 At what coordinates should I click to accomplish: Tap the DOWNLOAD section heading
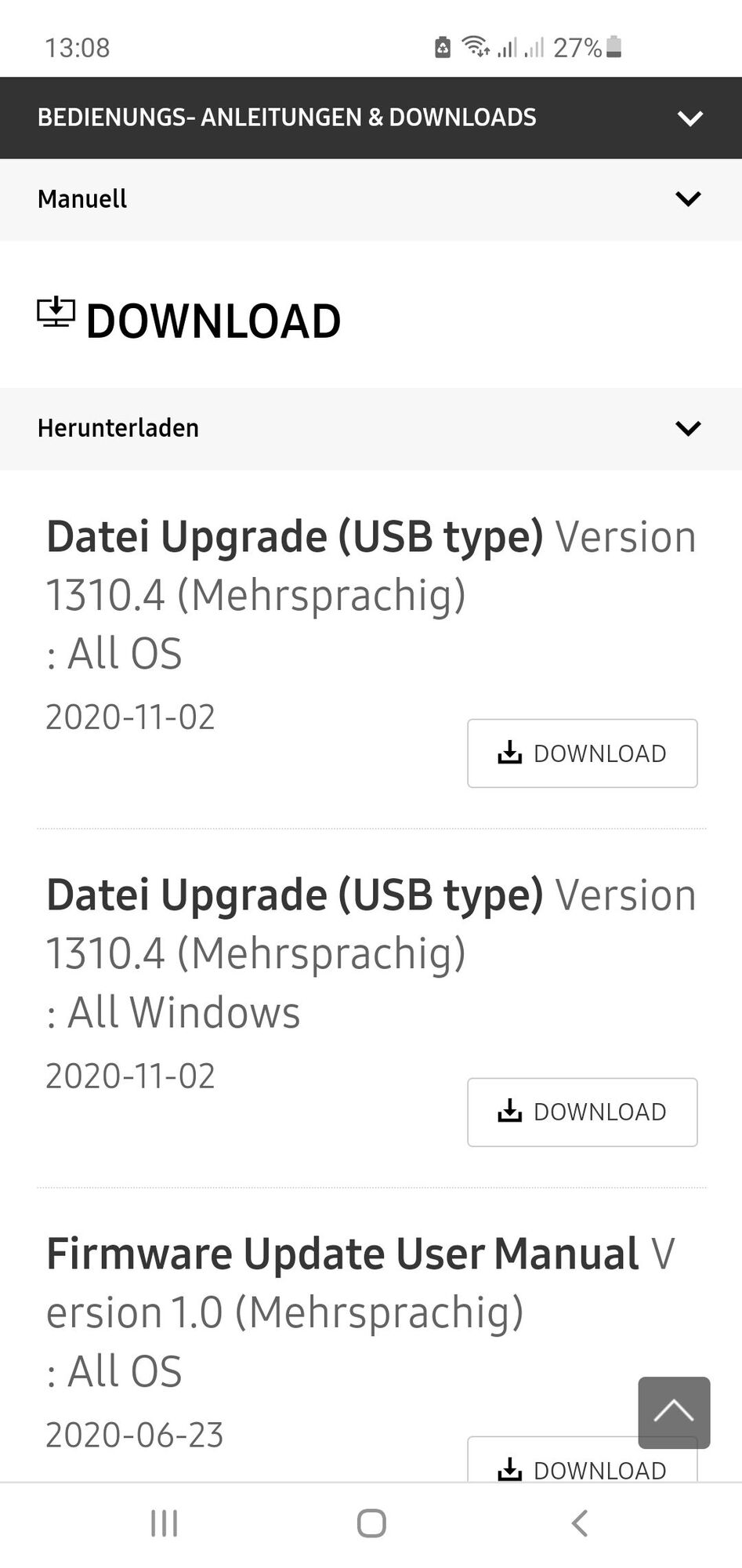click(213, 321)
